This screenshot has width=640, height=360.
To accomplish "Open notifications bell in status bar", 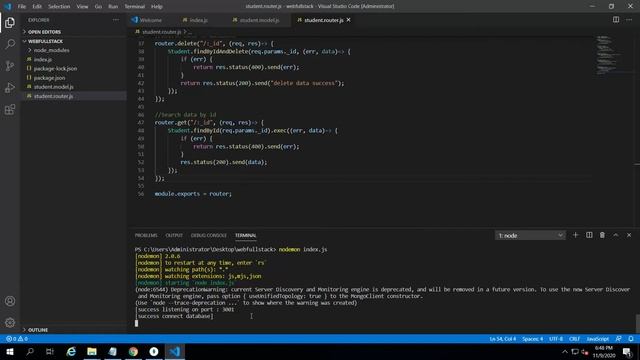I will 631,339.
